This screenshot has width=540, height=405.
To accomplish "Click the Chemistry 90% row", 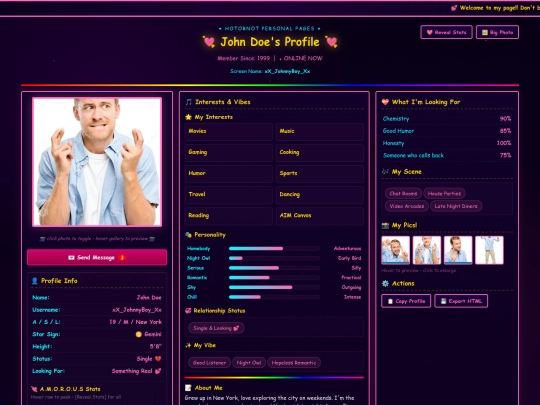I will point(447,119).
